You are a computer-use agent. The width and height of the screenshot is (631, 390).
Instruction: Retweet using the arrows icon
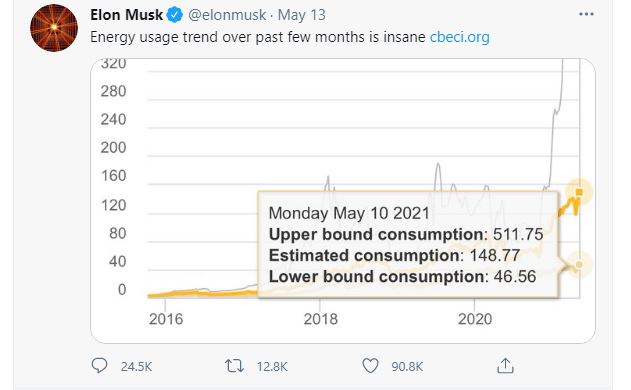click(234, 366)
